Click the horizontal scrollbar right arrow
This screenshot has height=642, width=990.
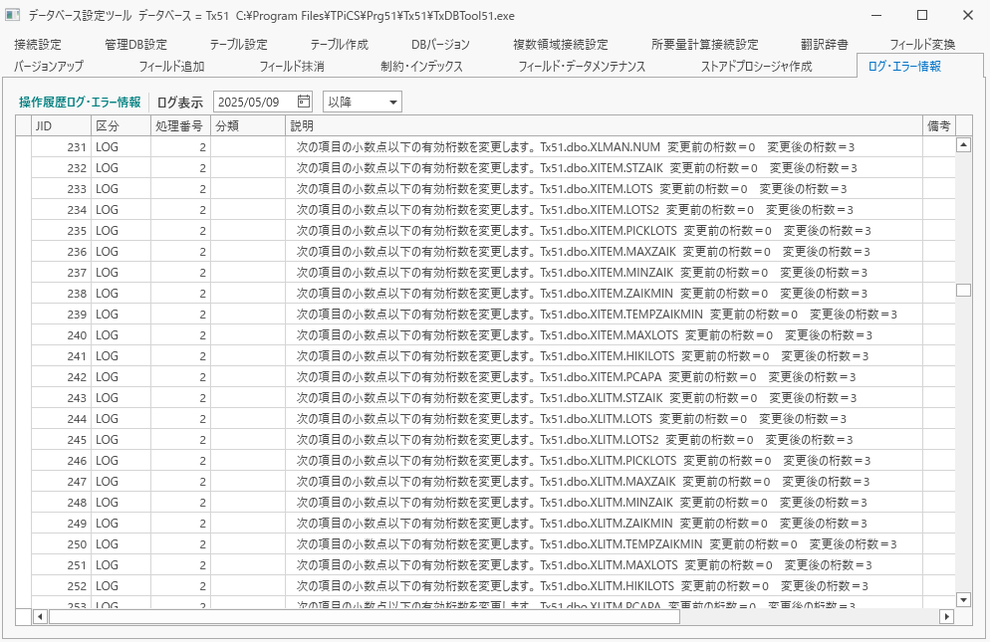(x=946, y=616)
